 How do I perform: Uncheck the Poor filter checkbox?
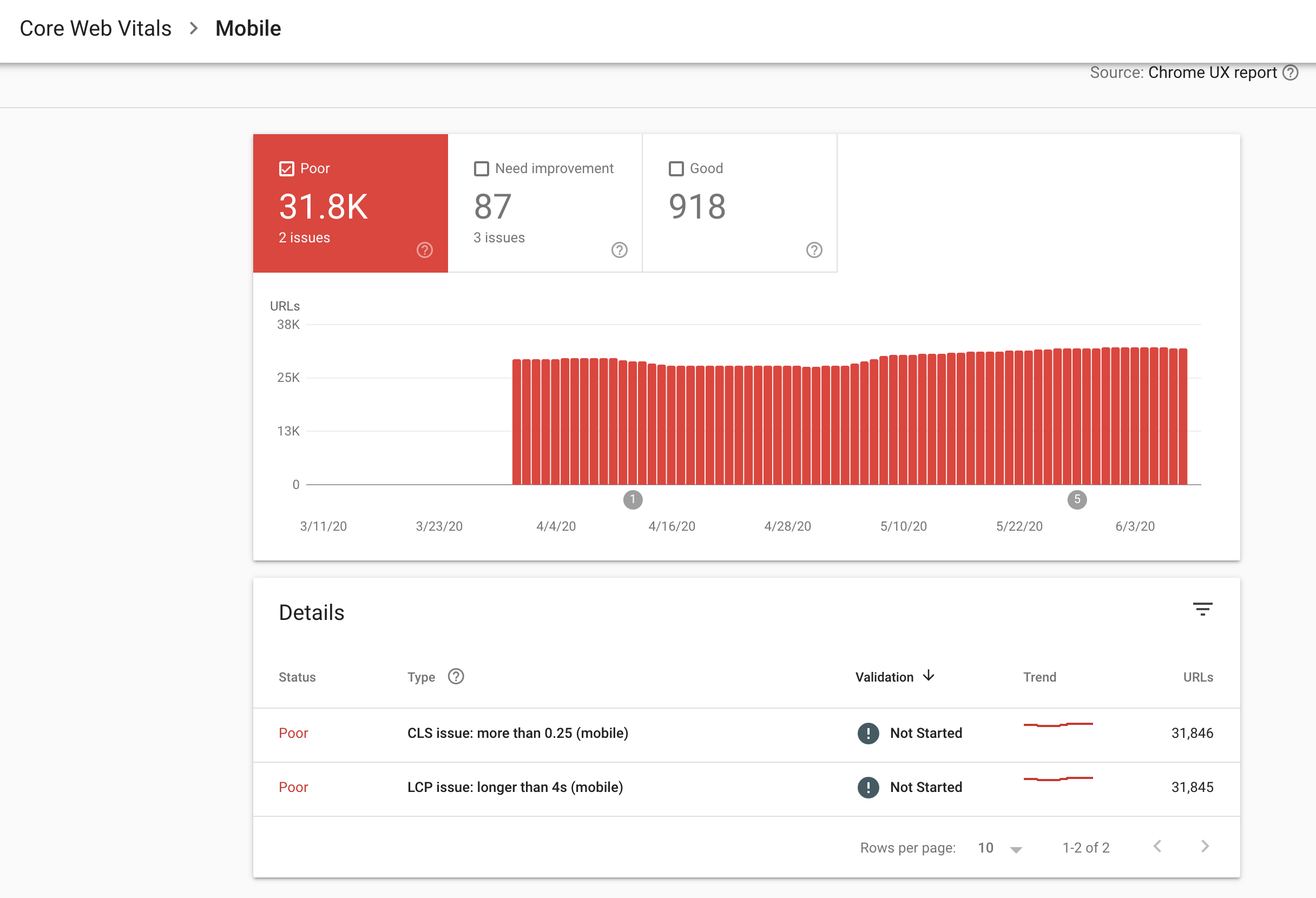pyautogui.click(x=286, y=168)
